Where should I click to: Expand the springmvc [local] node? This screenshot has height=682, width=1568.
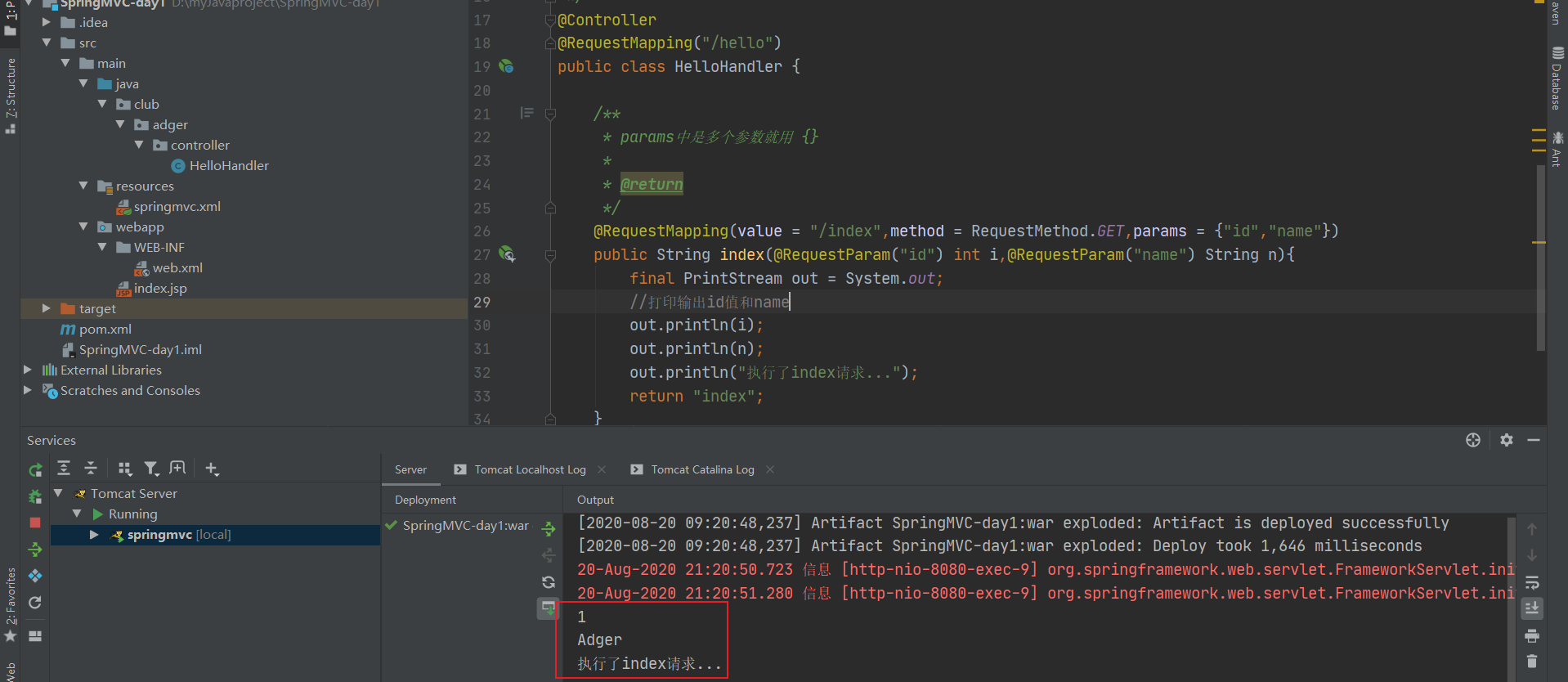[94, 535]
